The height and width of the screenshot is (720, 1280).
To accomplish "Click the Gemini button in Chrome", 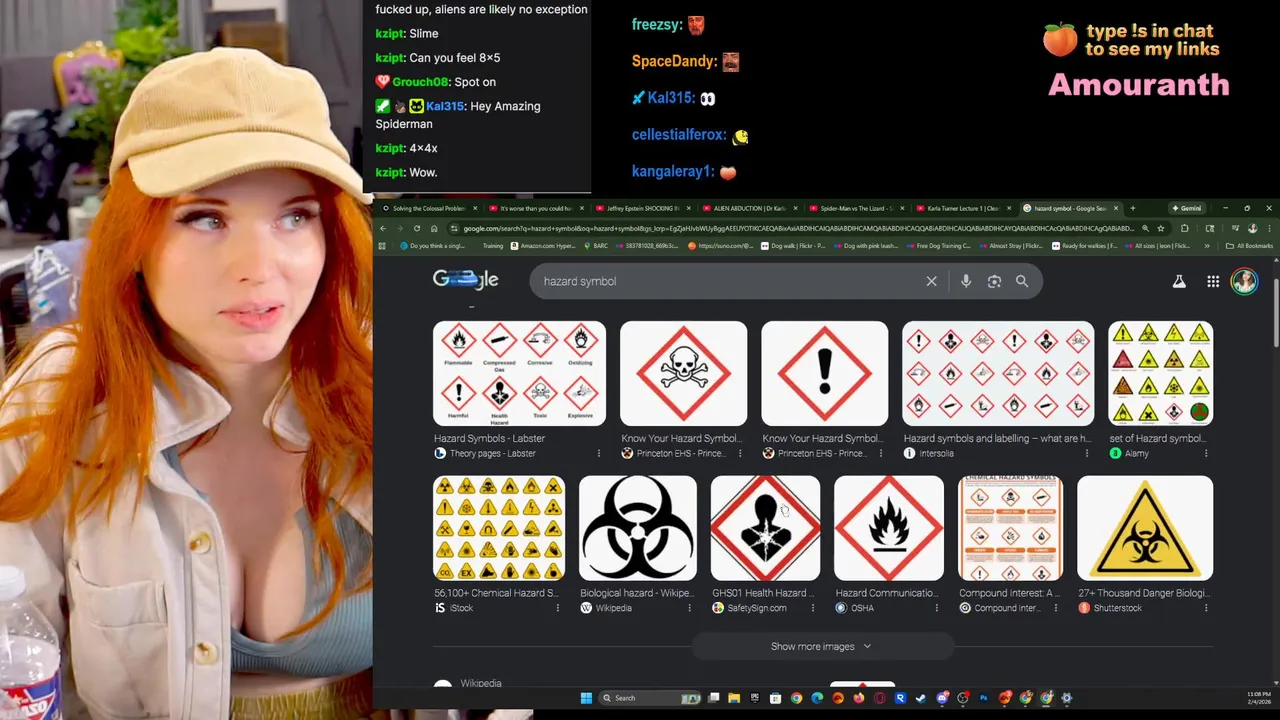I will (x=1186, y=208).
